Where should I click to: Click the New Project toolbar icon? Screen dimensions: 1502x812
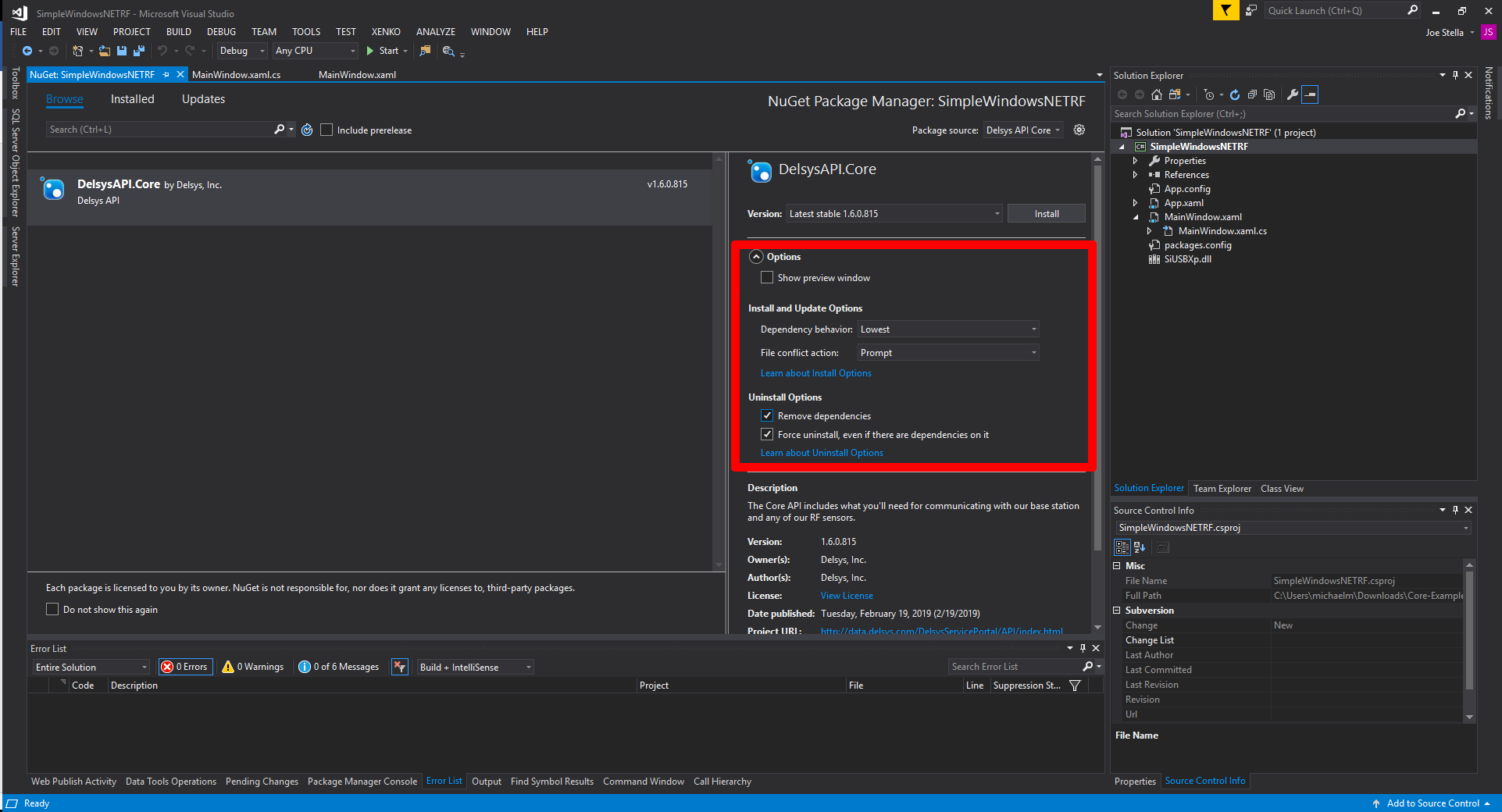click(x=77, y=51)
